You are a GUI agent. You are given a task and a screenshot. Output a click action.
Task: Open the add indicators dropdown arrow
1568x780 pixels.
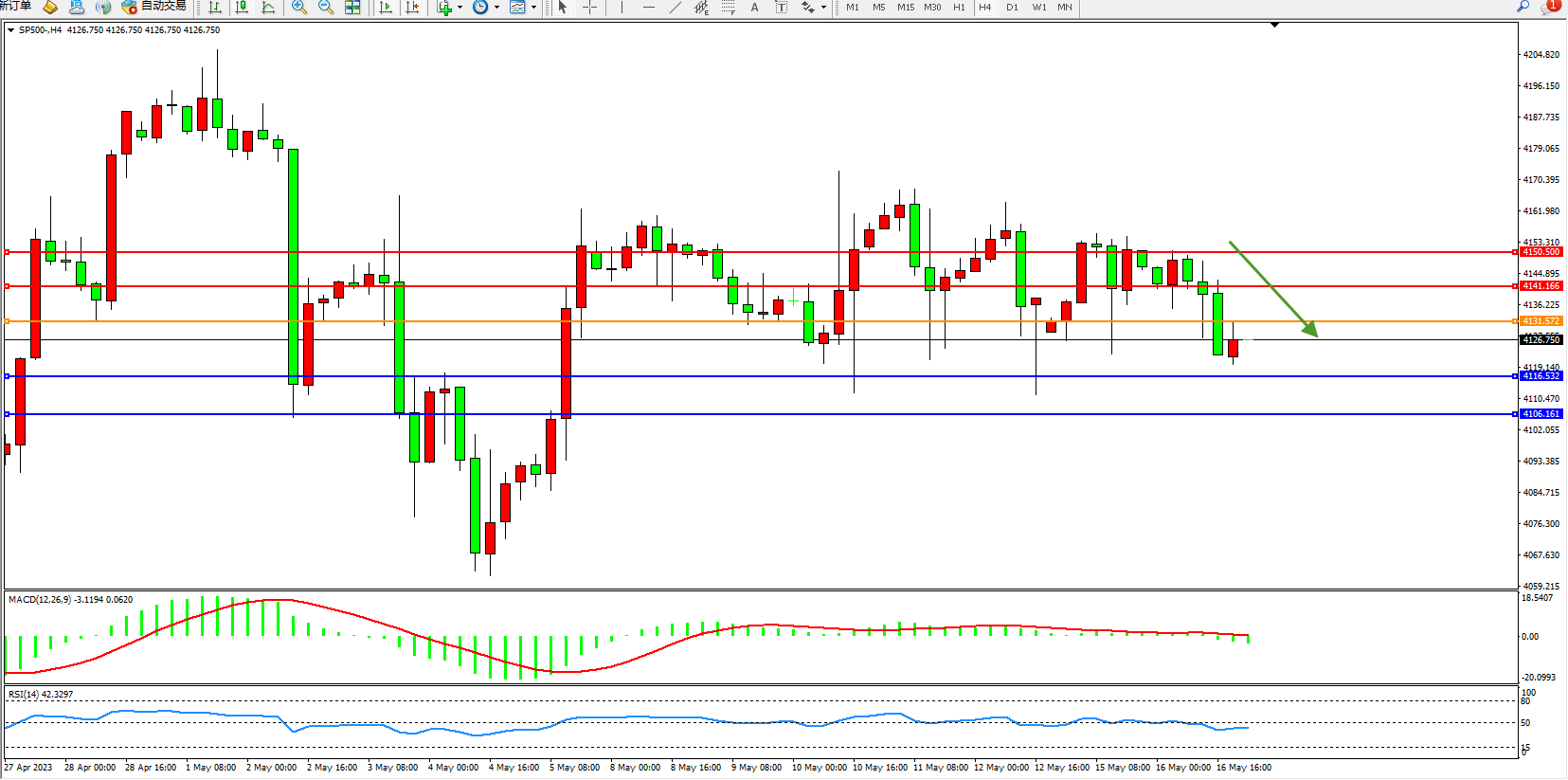pyautogui.click(x=460, y=8)
